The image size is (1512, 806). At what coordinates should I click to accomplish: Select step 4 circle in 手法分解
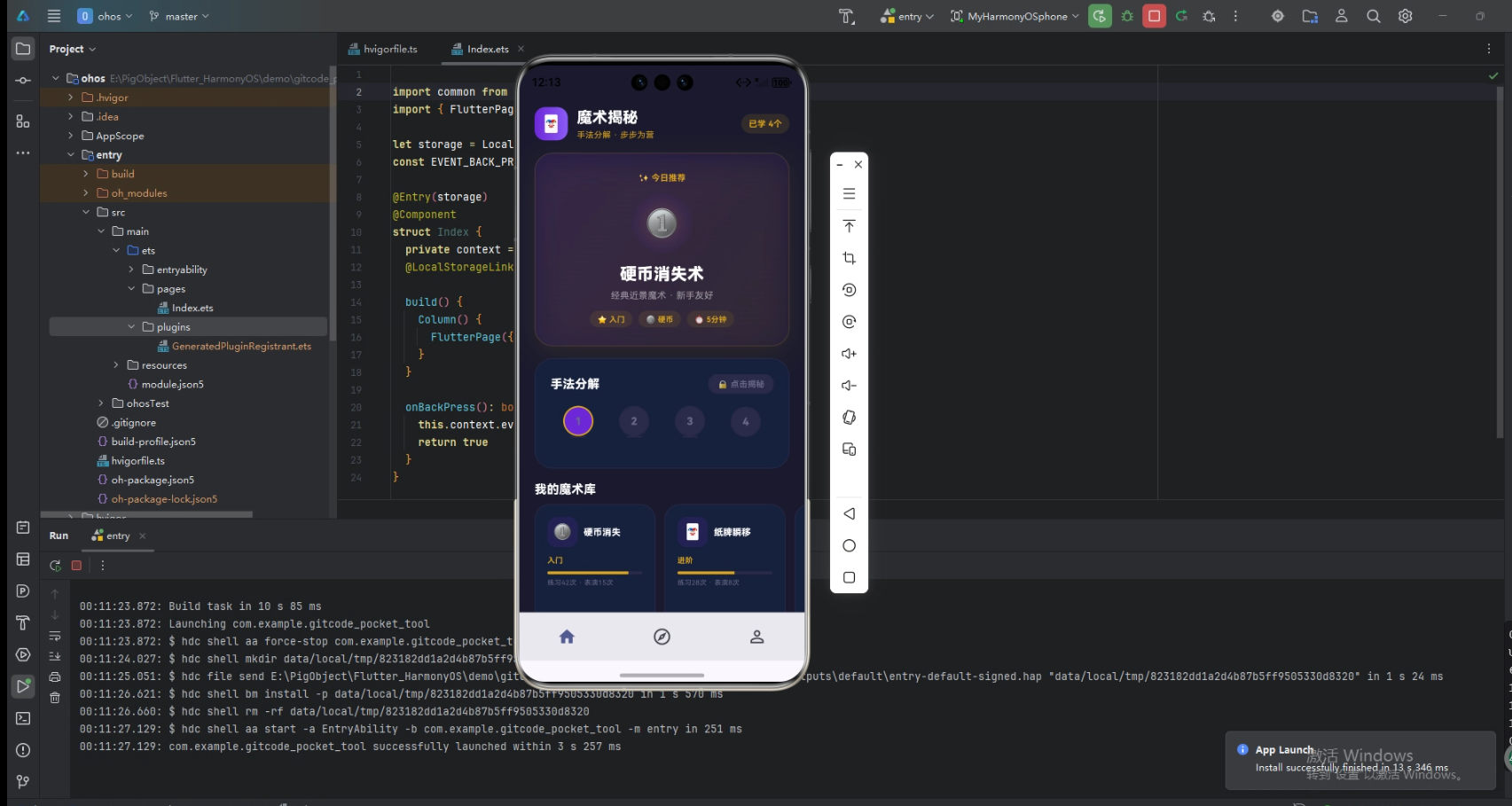[746, 421]
